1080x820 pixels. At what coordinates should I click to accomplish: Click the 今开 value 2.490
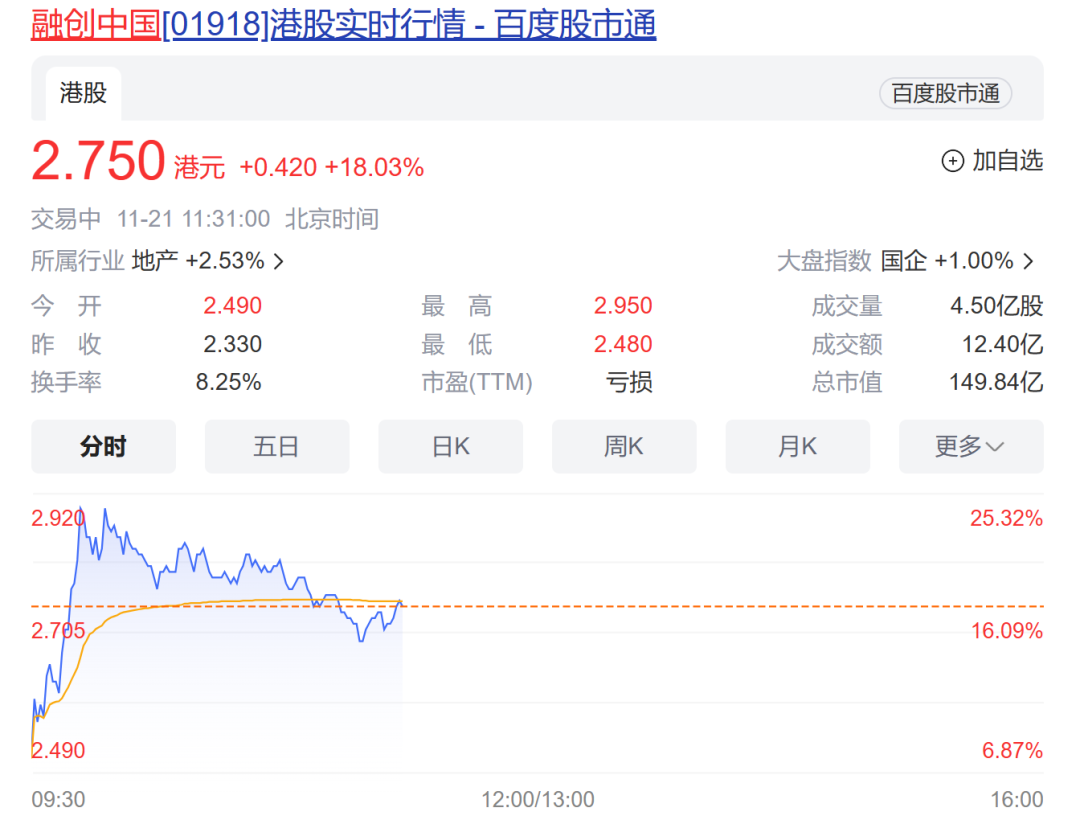coord(232,306)
